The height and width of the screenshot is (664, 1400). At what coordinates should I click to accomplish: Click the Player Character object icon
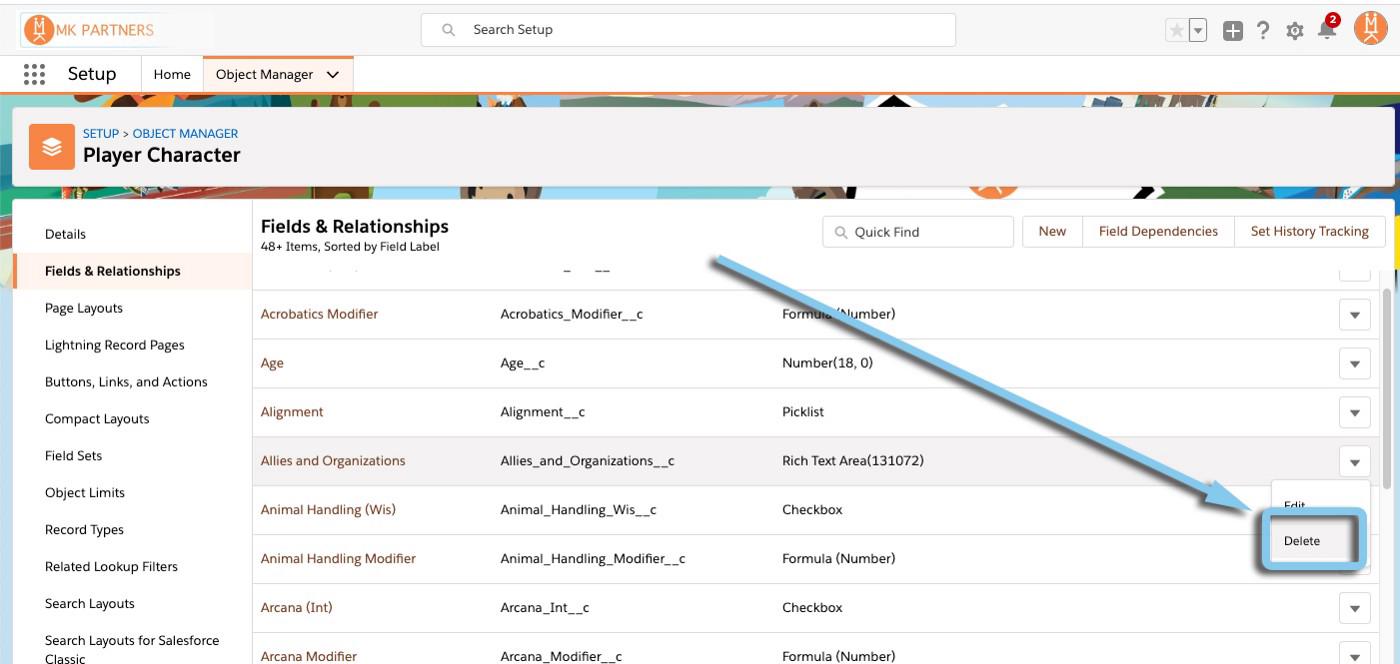pos(52,147)
